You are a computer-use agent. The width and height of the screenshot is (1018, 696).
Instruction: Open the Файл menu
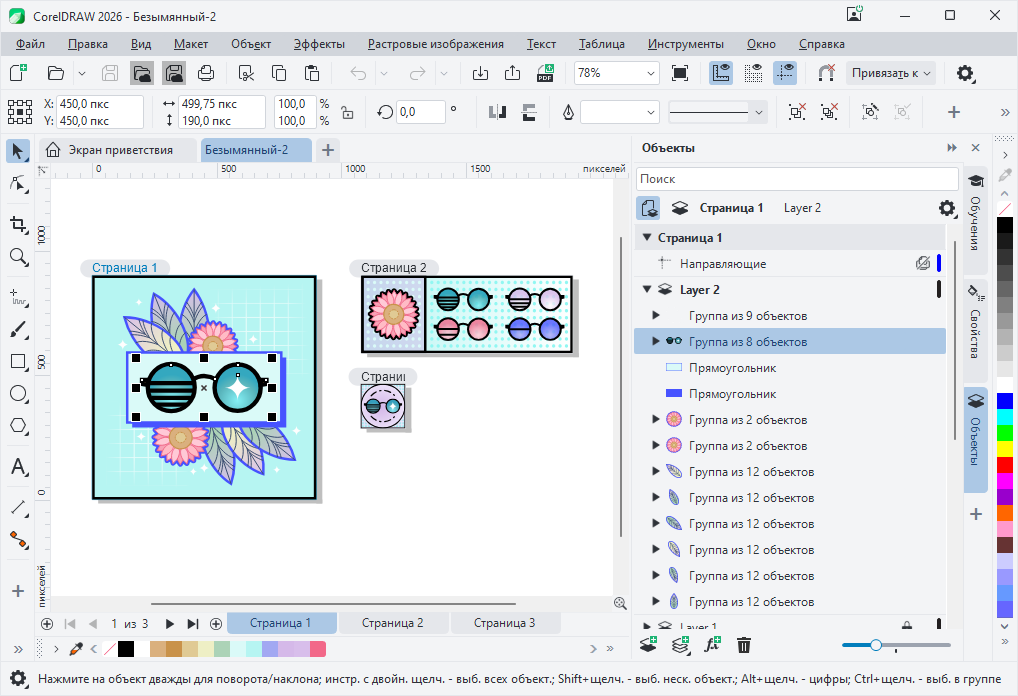(x=30, y=44)
